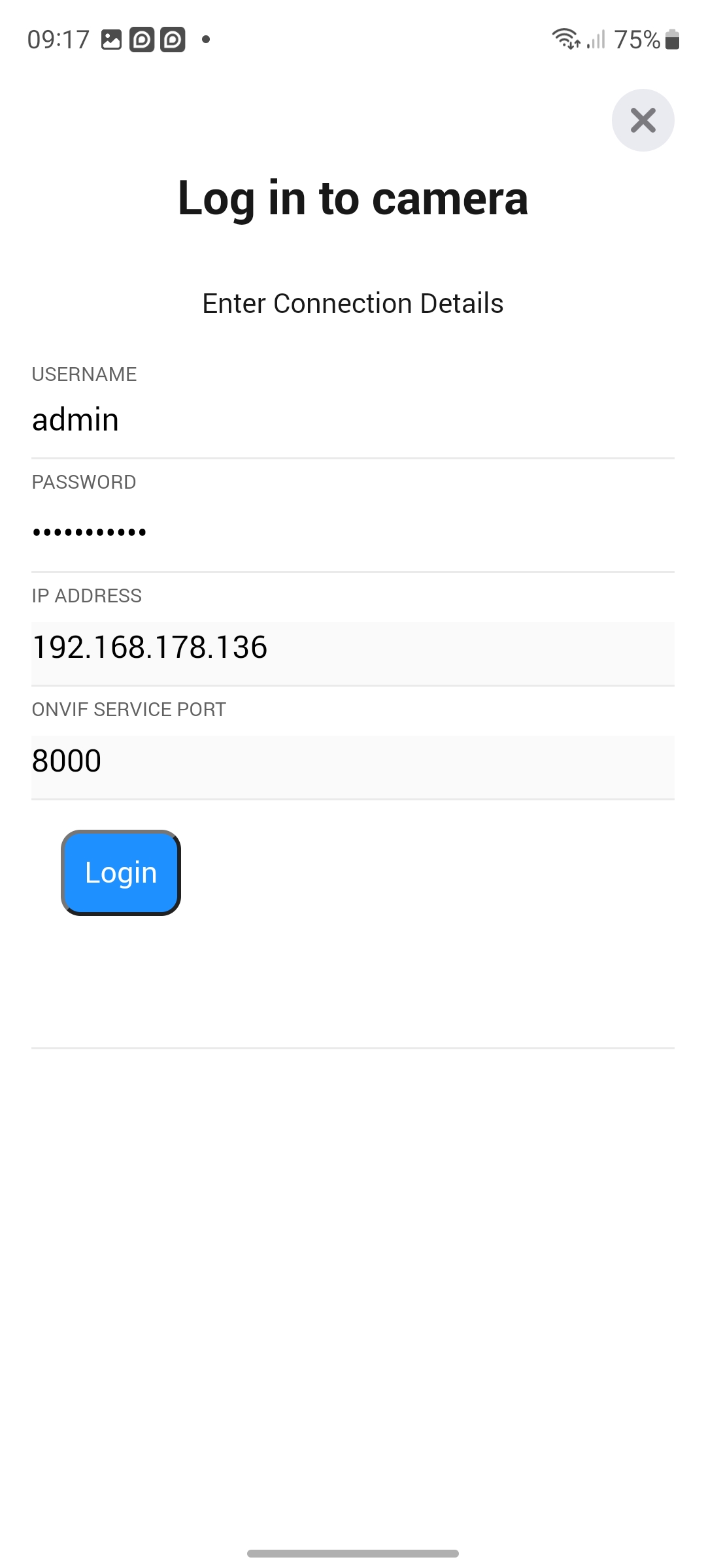Tap the first app notification icon
Screen dimensions: 706x1568
tap(142, 40)
